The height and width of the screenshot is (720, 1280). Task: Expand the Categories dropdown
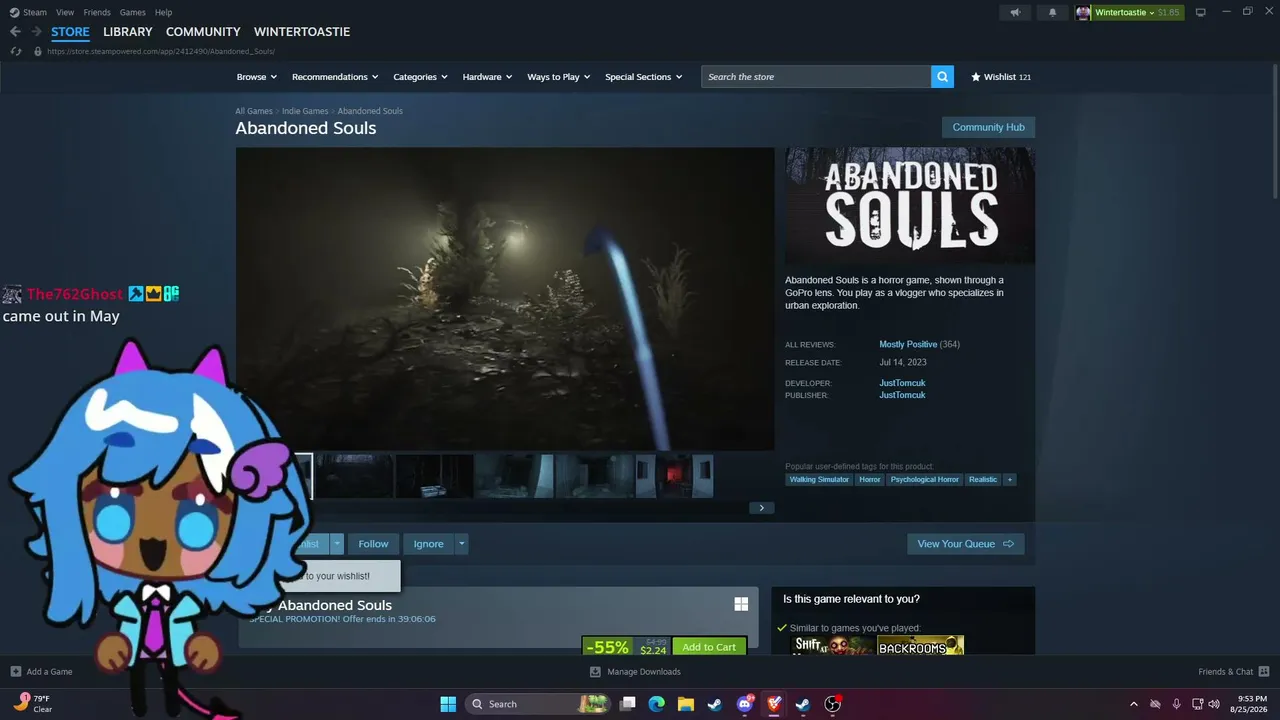pyautogui.click(x=420, y=77)
